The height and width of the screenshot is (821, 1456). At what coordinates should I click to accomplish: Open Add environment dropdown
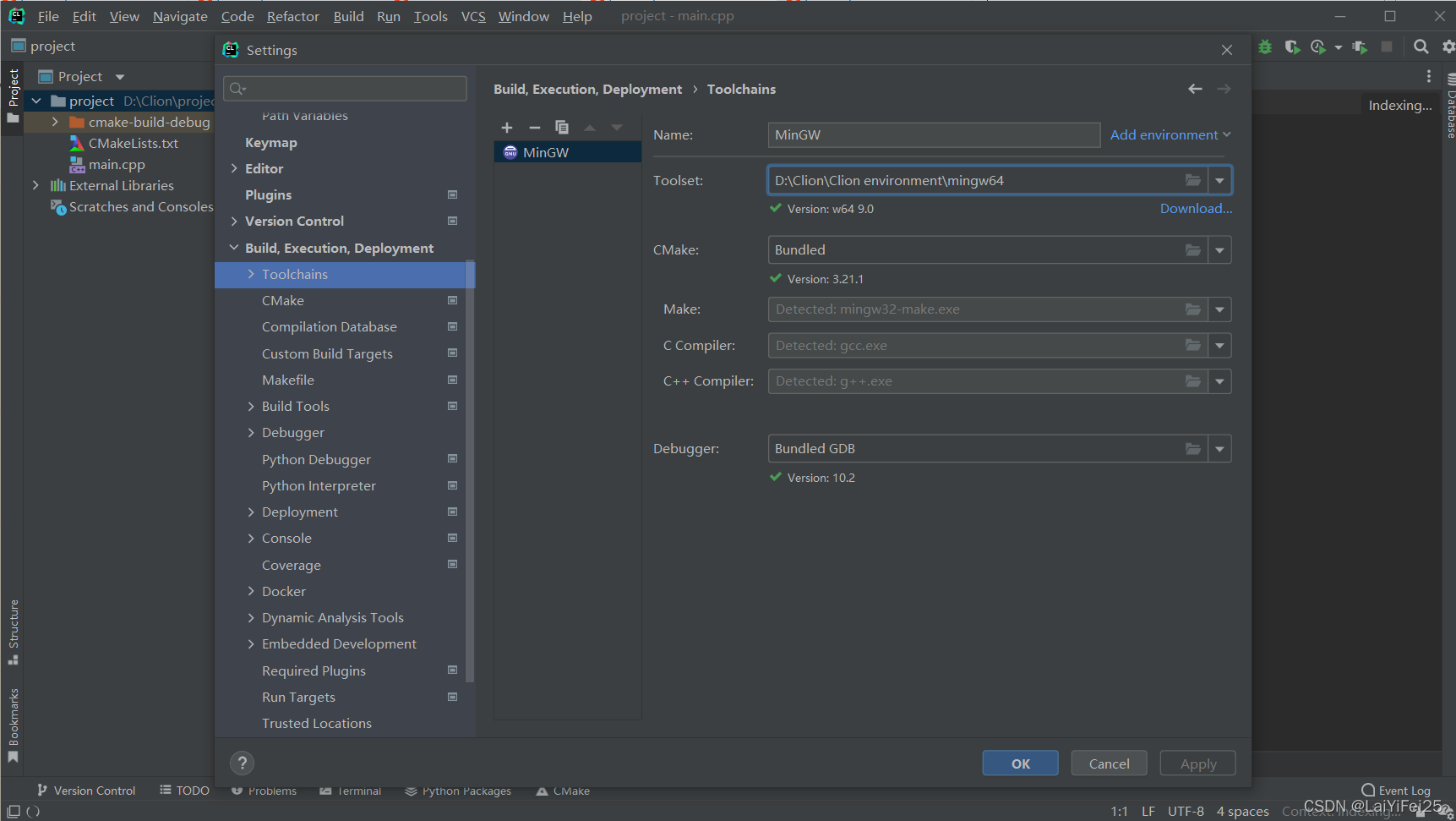1170,135
